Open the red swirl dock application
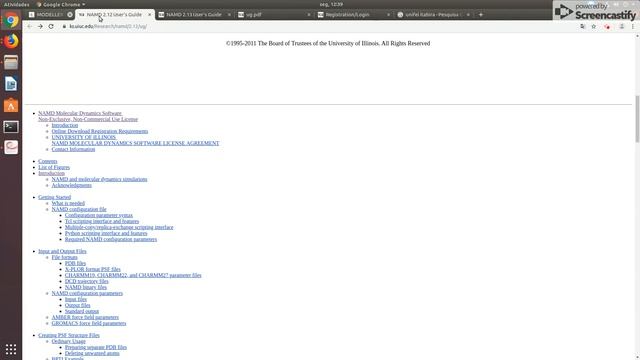This screenshot has height=360, width=640. [x=11, y=147]
